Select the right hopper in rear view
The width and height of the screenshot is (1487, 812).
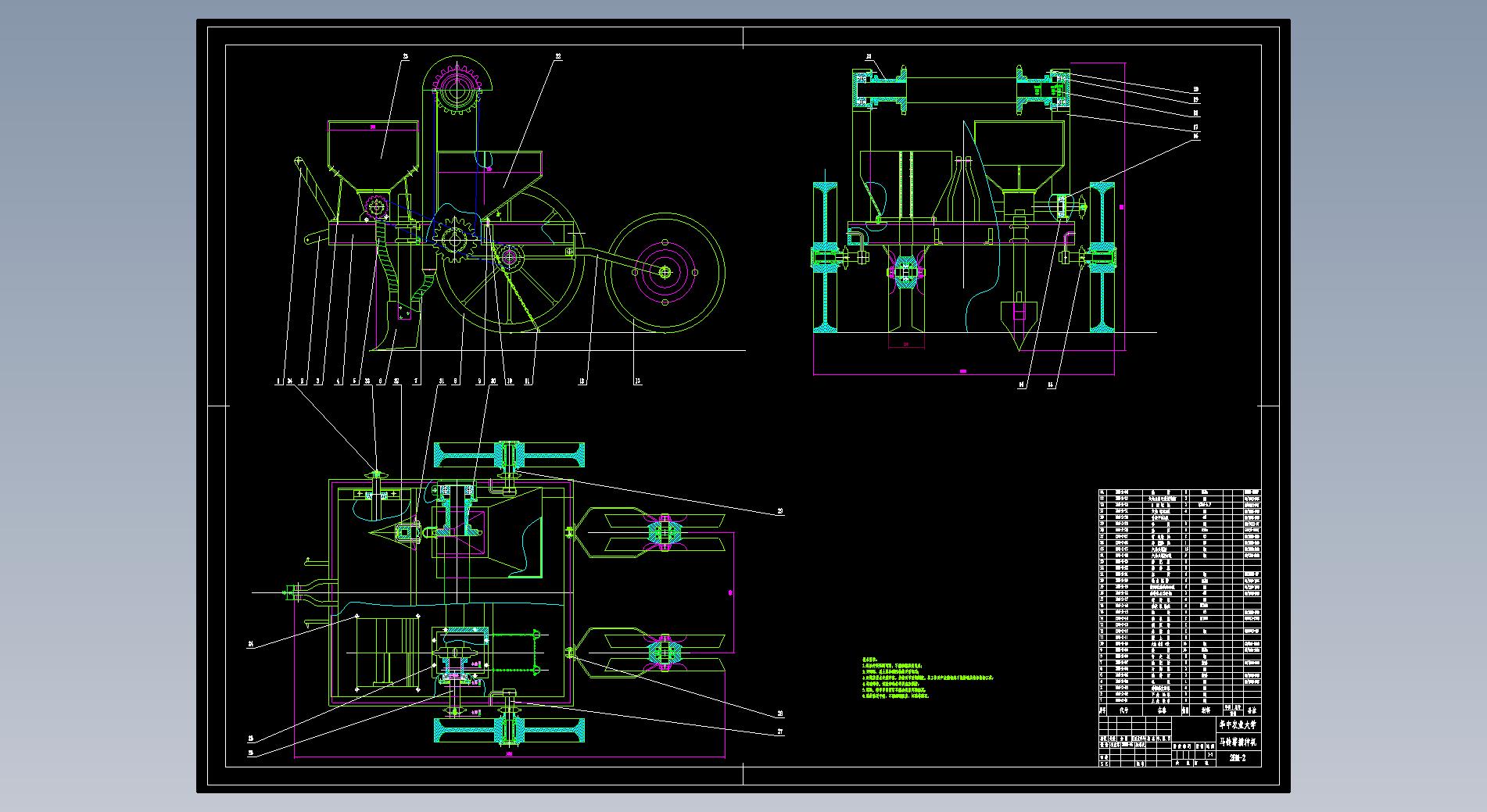point(1019,156)
